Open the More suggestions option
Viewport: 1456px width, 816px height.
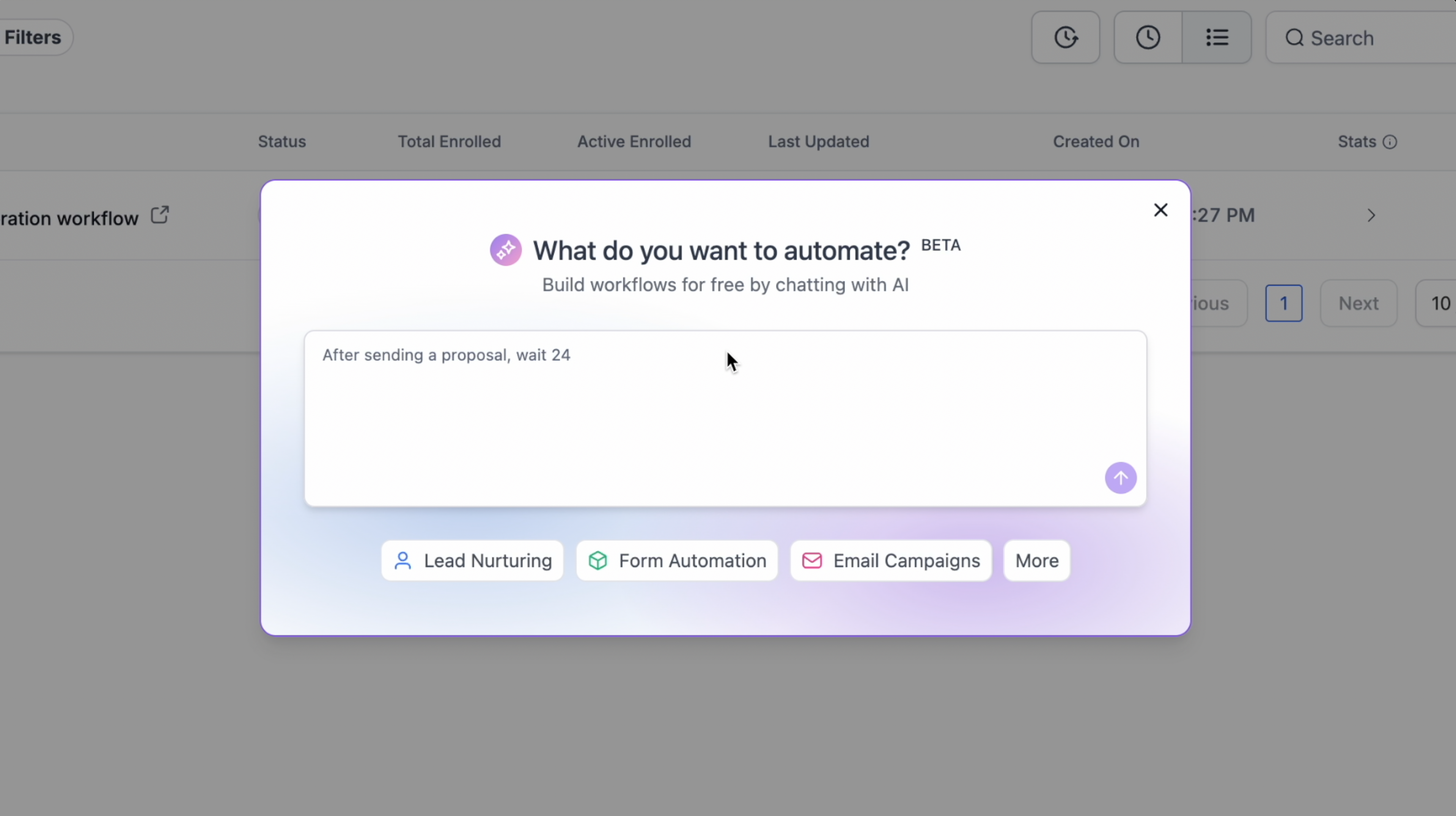point(1037,560)
